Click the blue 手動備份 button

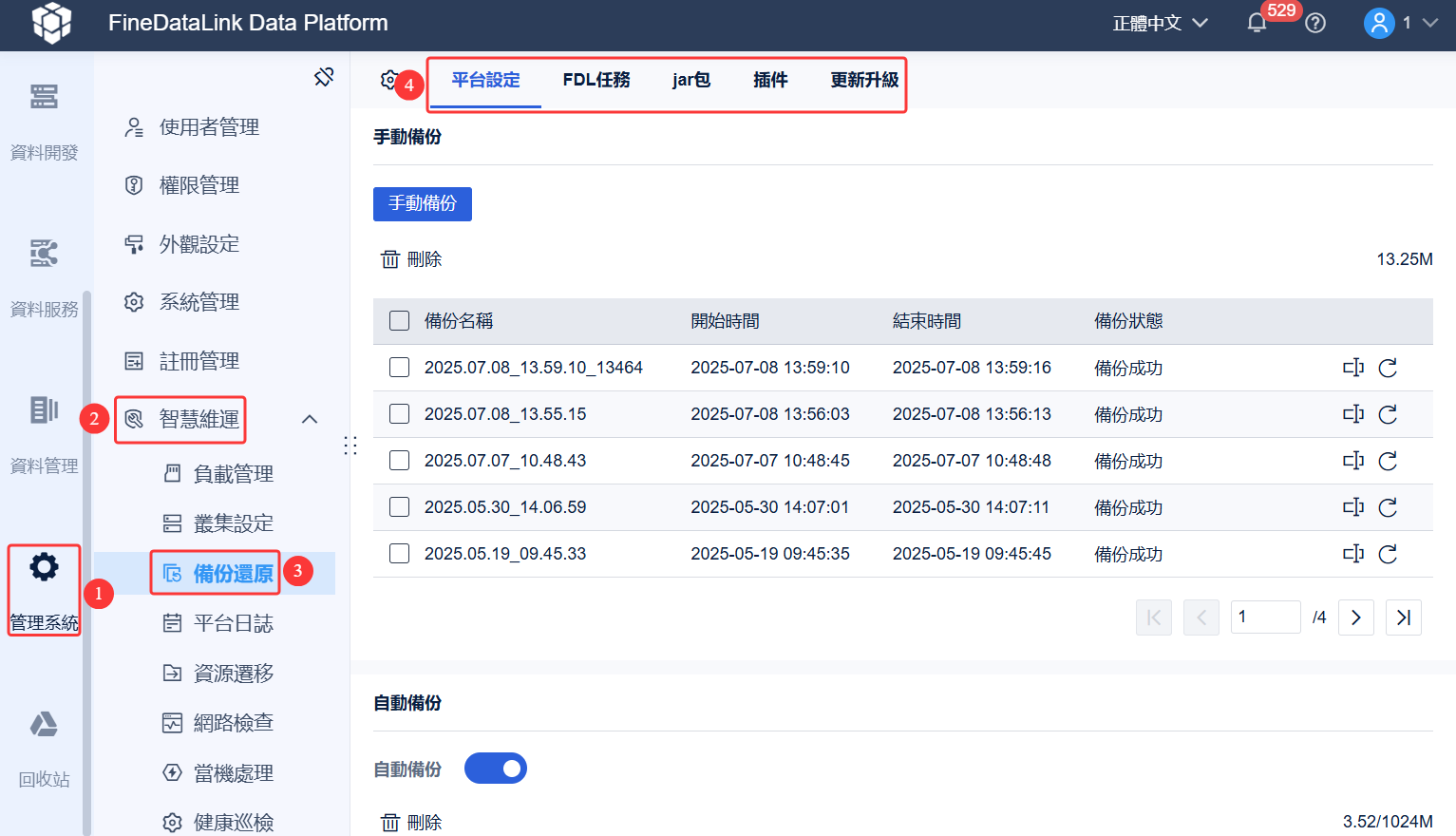tap(423, 203)
